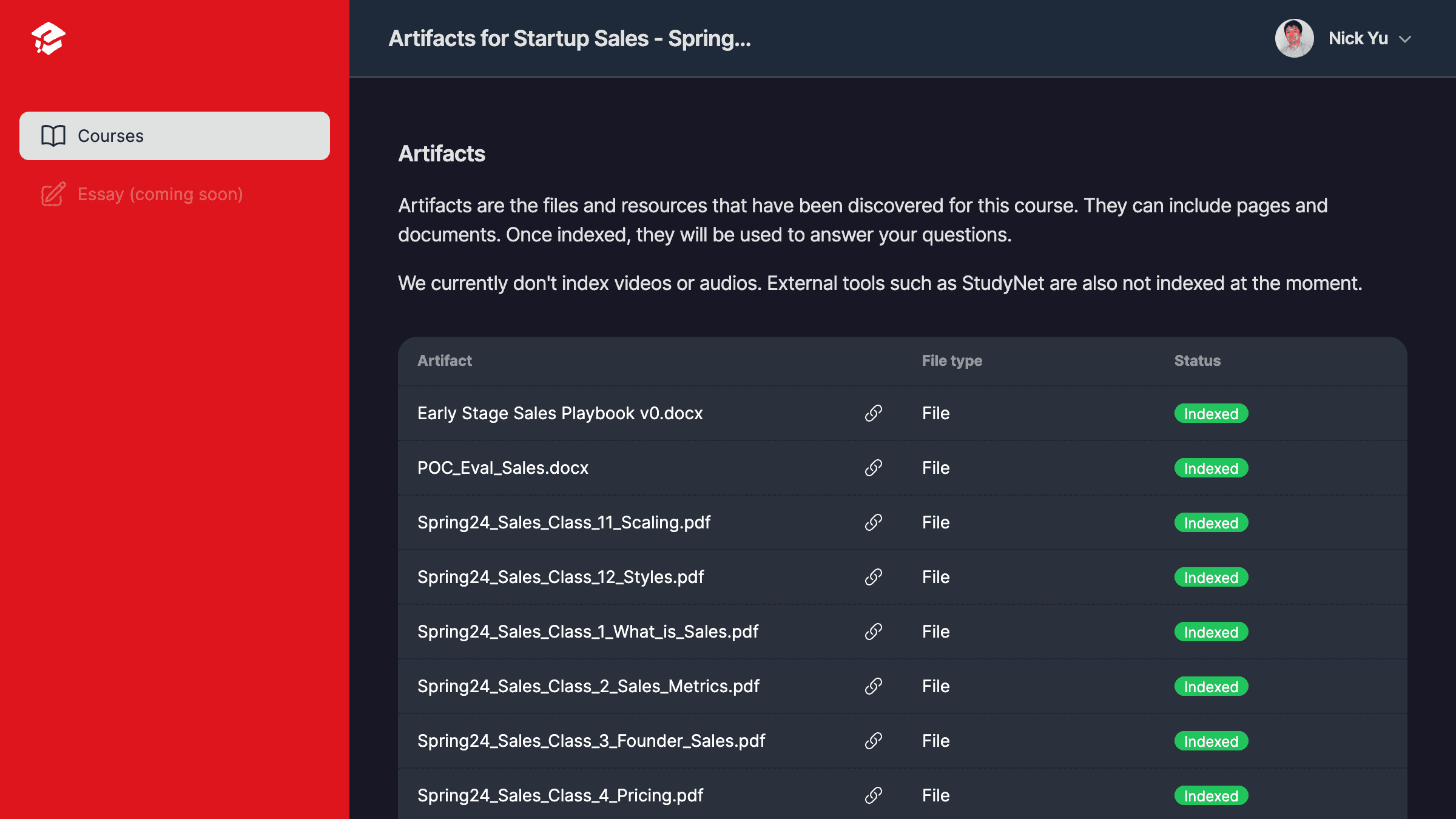The image size is (1456, 819).
Task: Click the Status column header
Action: [1197, 361]
